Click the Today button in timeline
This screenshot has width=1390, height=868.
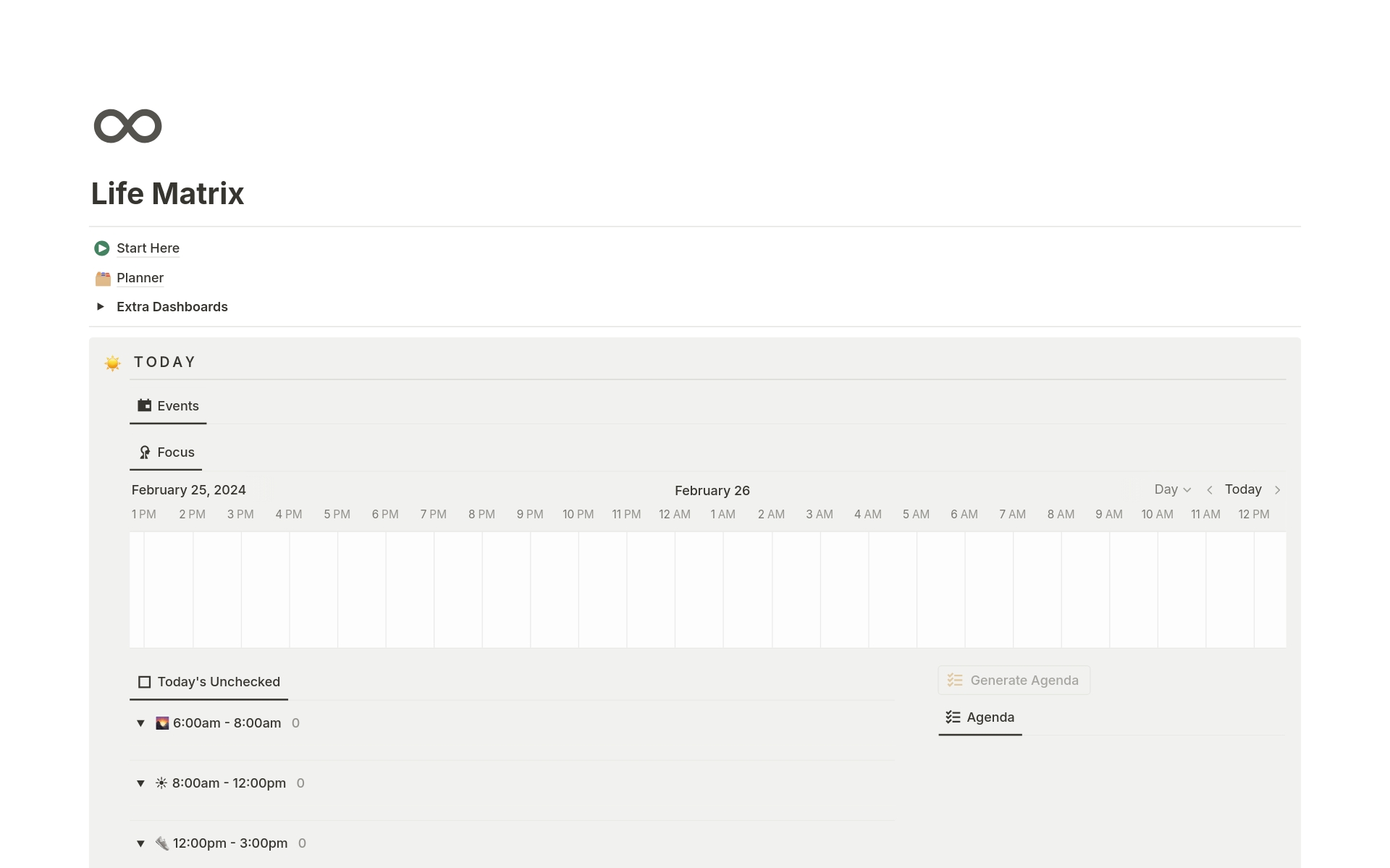1242,490
